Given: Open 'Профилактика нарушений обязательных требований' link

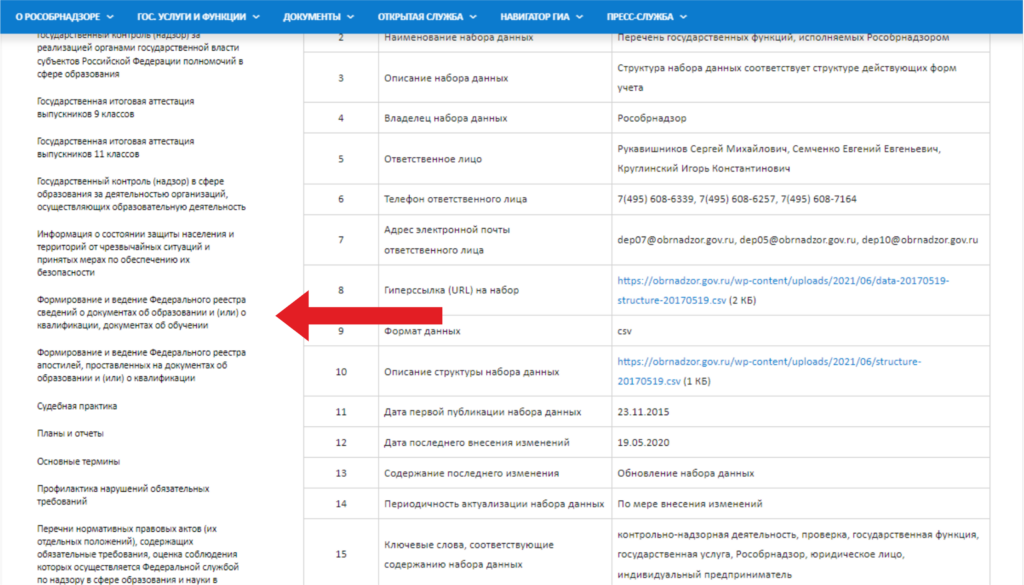Looking at the screenshot, I should [x=123, y=495].
